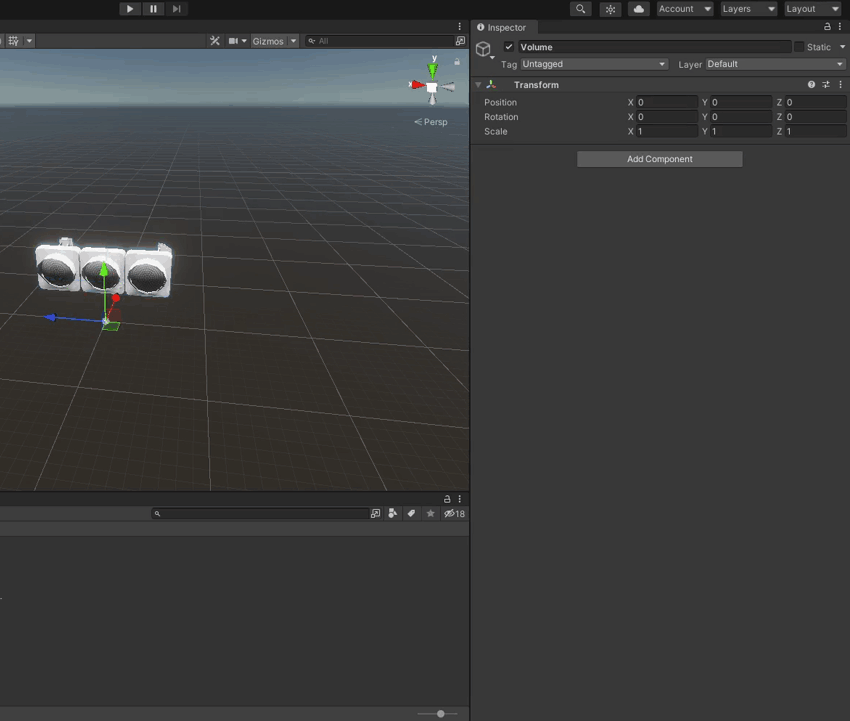Open the Gizmos dropdown
Image resolution: width=850 pixels, height=721 pixels.
271,41
